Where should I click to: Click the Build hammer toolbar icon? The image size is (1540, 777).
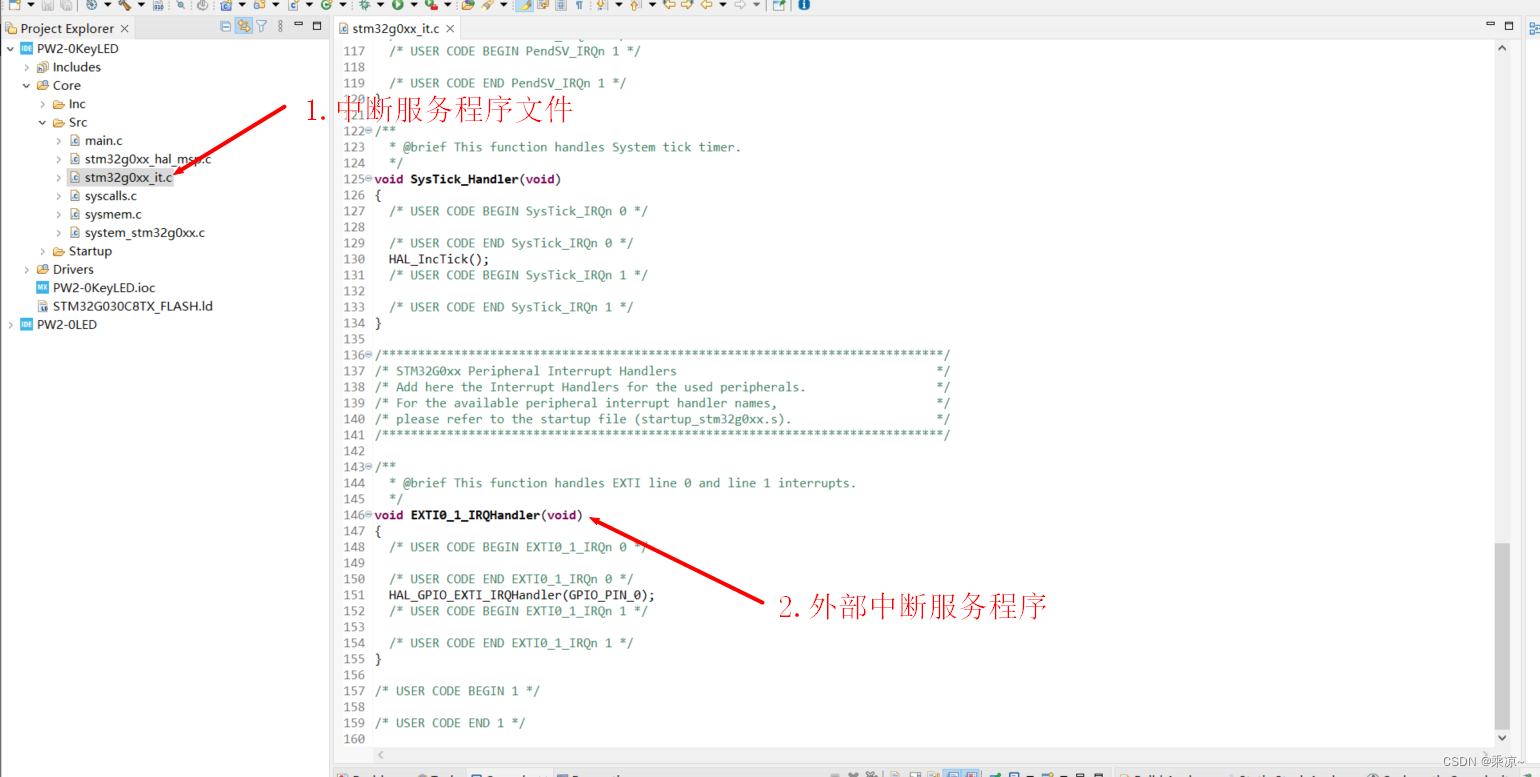click(x=124, y=5)
